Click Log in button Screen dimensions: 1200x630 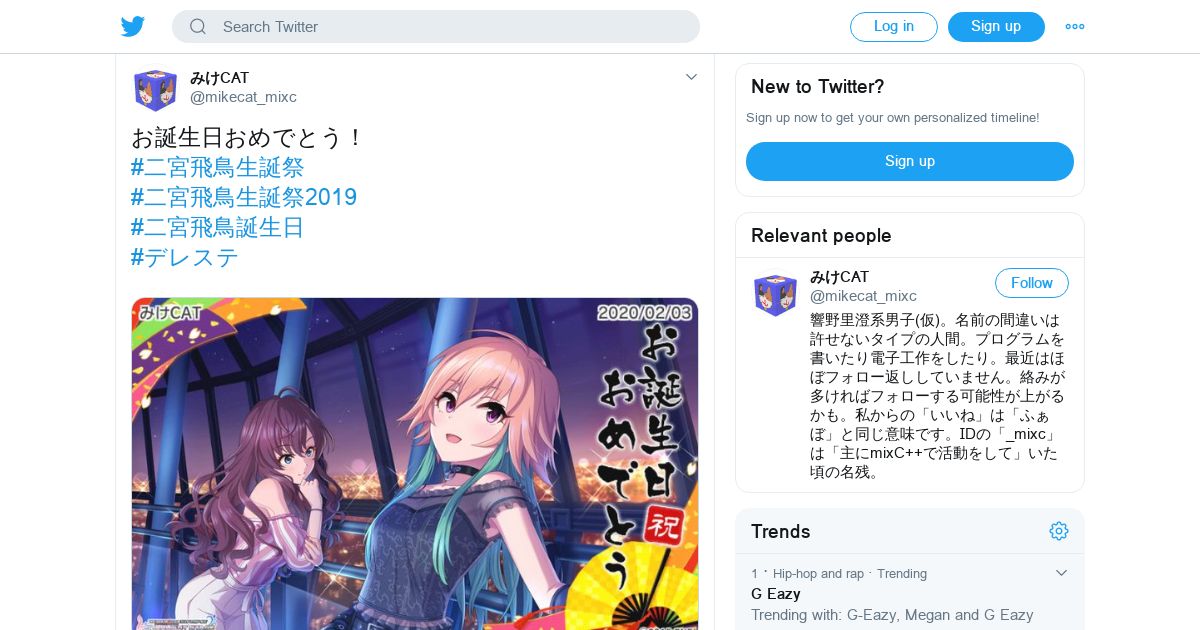(x=894, y=27)
